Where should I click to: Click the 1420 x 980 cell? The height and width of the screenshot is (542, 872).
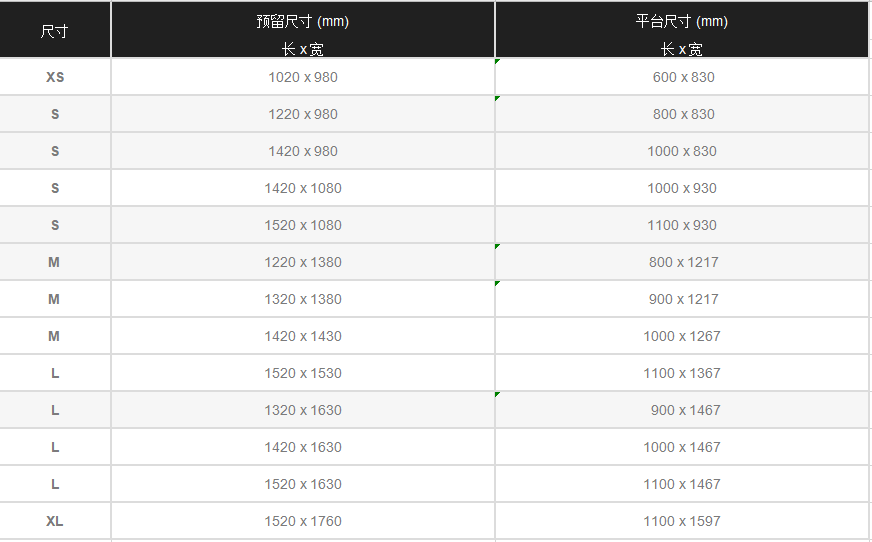(x=302, y=151)
